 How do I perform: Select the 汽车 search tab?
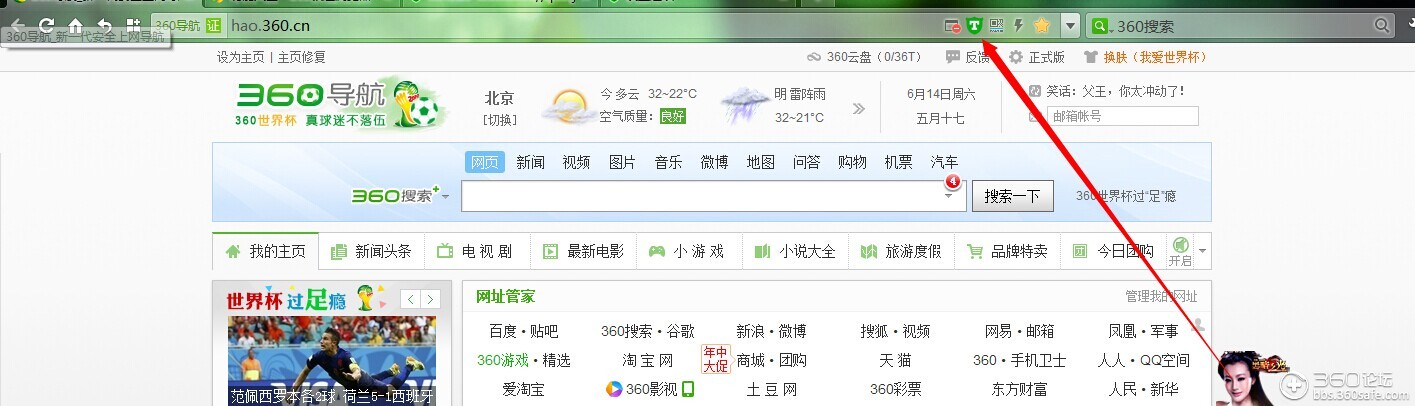point(944,162)
